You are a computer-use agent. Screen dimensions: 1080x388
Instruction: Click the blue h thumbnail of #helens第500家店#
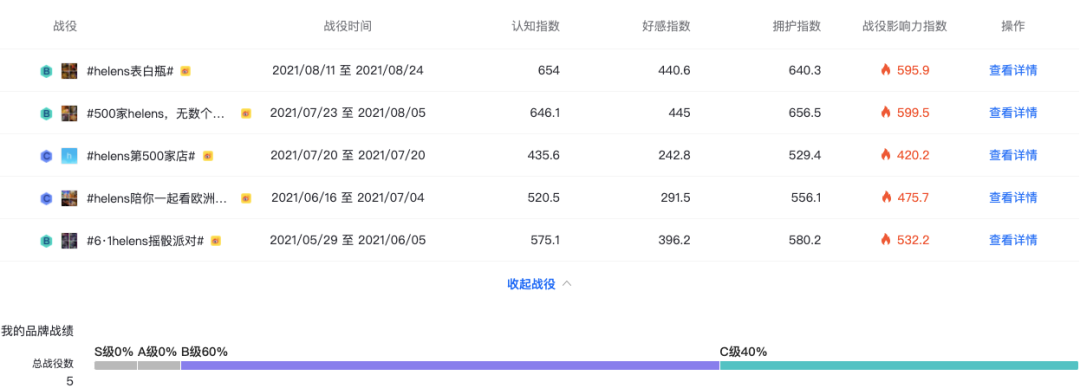coord(69,156)
